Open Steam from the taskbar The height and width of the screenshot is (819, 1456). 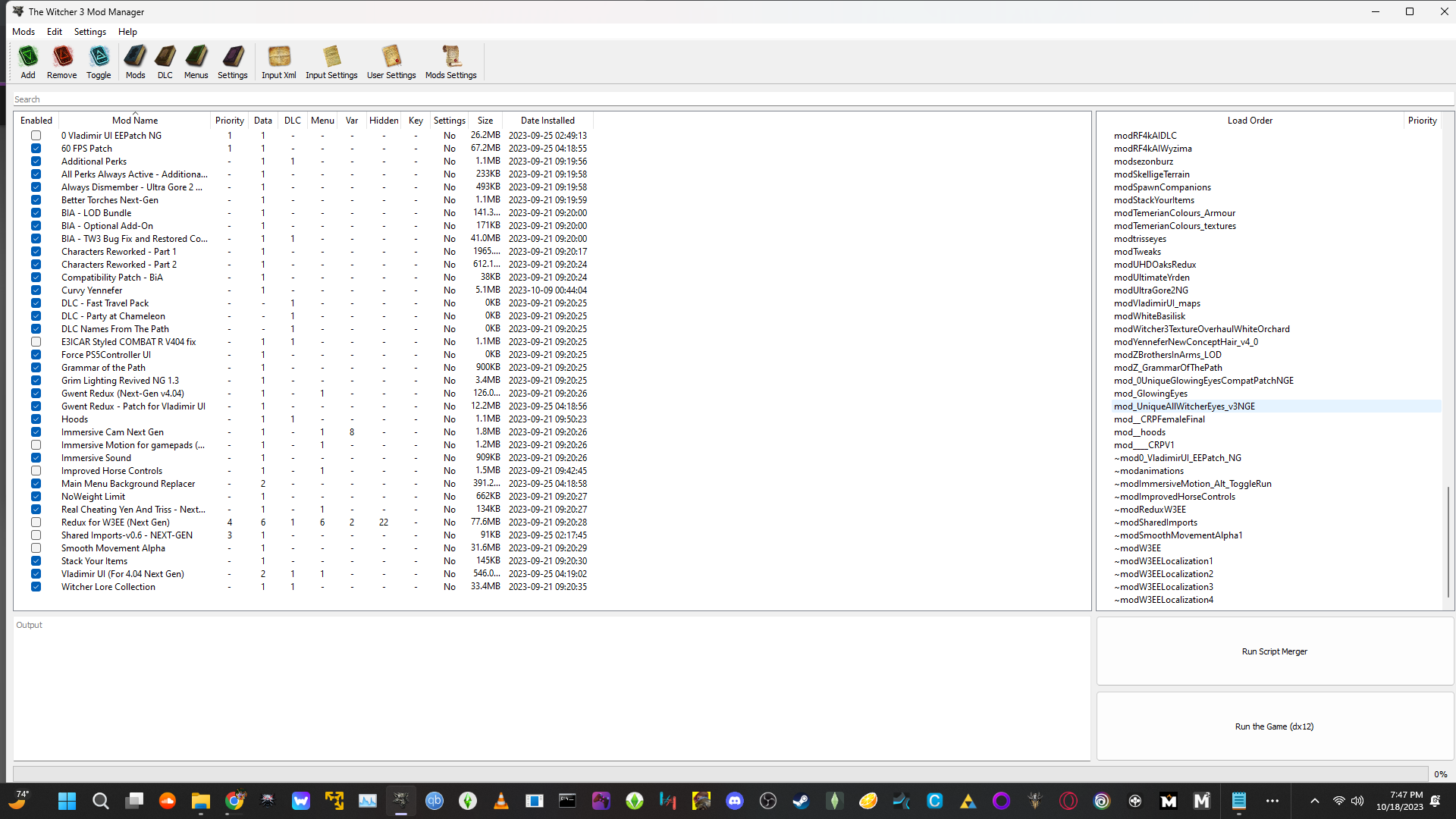(x=802, y=801)
